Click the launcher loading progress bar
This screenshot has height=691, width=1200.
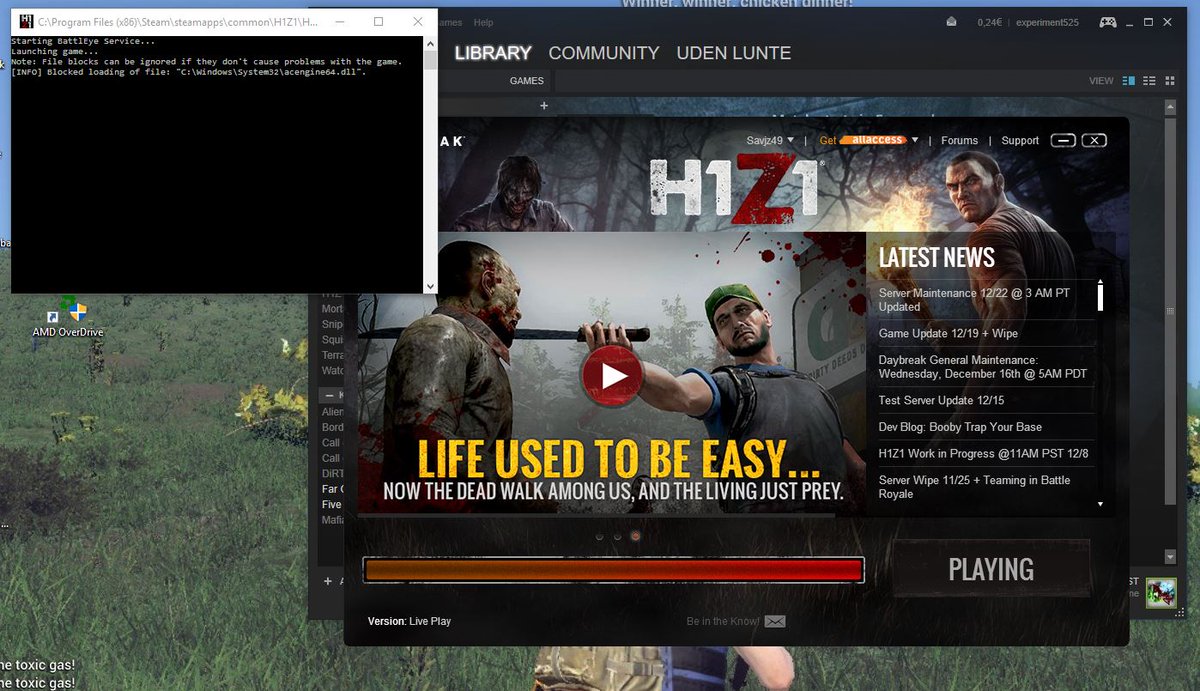click(613, 570)
